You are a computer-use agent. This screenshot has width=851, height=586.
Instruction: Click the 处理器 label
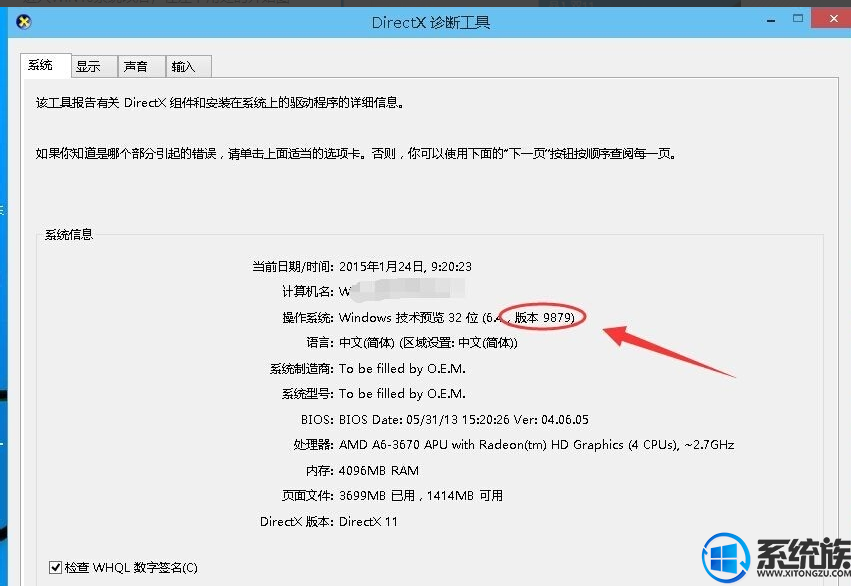tap(314, 445)
